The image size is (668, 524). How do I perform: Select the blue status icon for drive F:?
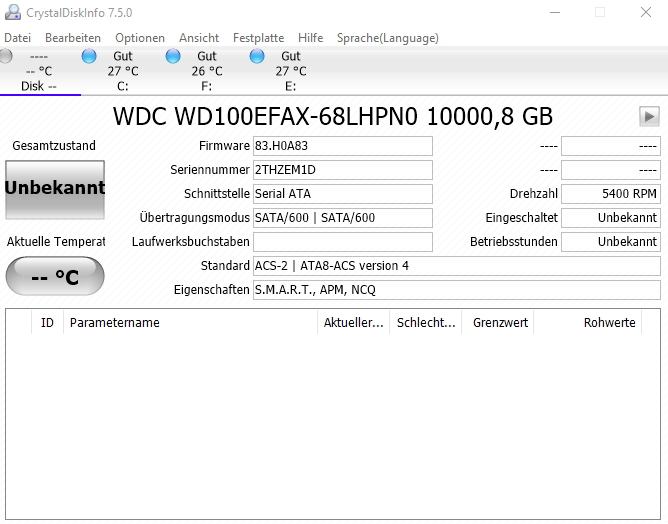click(x=173, y=56)
